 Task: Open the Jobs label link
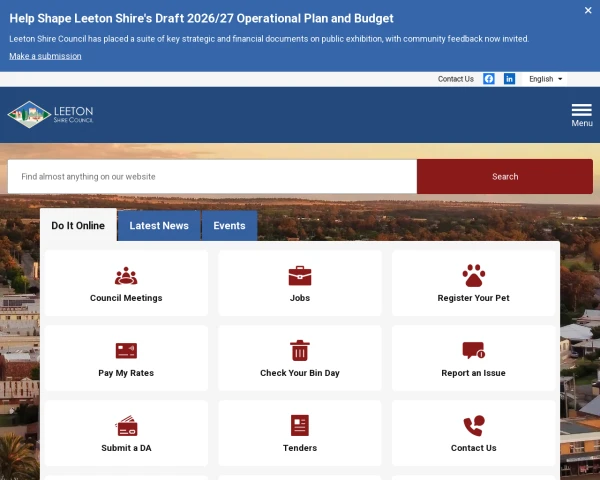(x=300, y=298)
